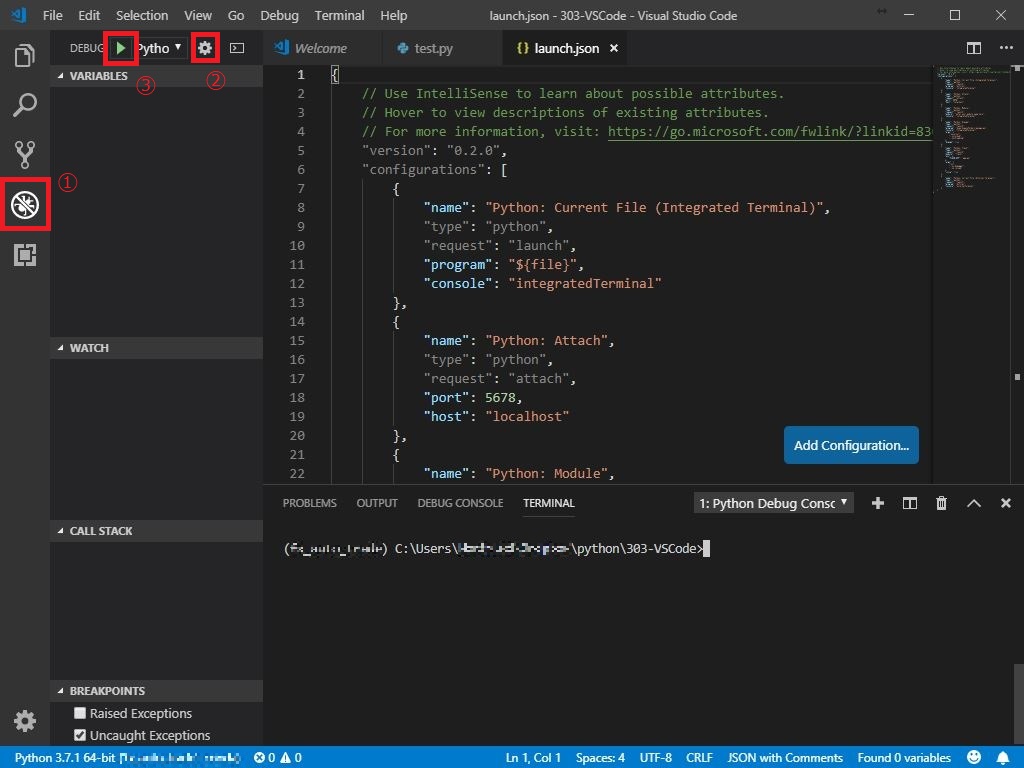The height and width of the screenshot is (768, 1024).
Task: Click the "Python: Attach" name value
Action: [546, 340]
